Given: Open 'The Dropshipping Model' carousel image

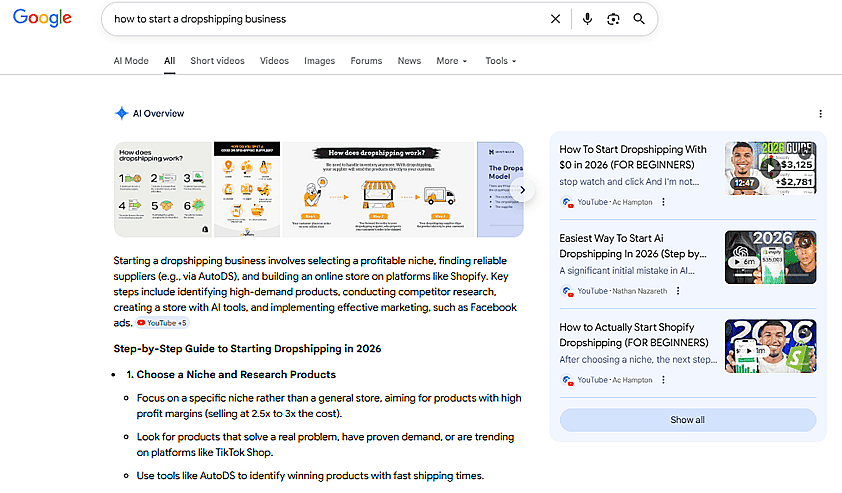Looking at the screenshot, I should pos(500,190).
